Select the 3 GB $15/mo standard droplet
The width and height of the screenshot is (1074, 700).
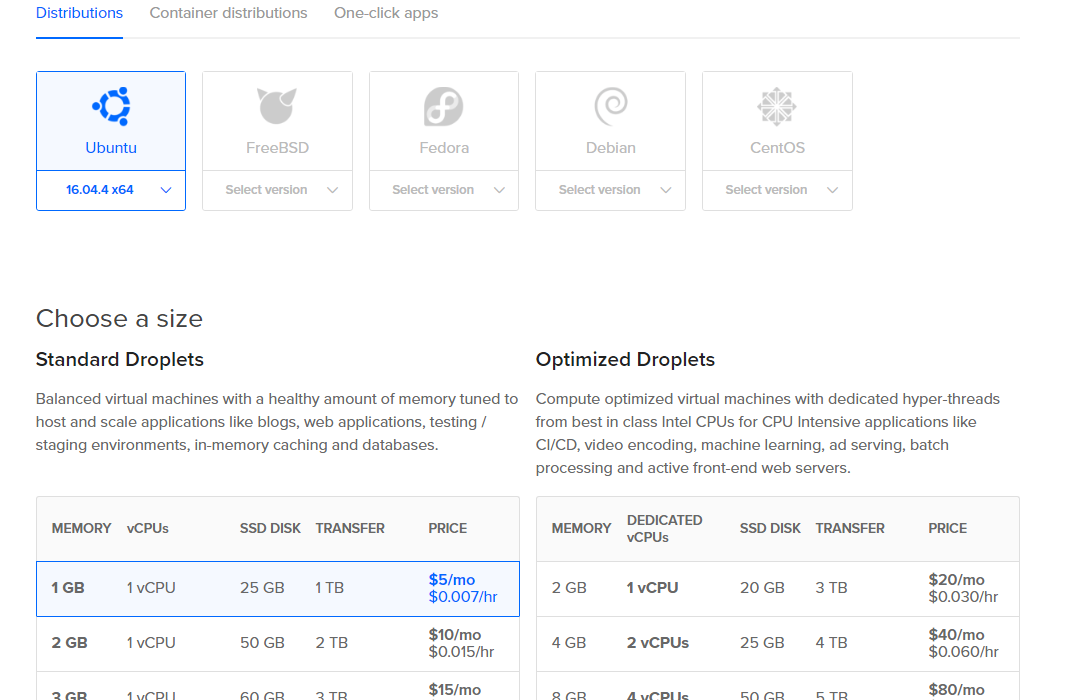278,686
